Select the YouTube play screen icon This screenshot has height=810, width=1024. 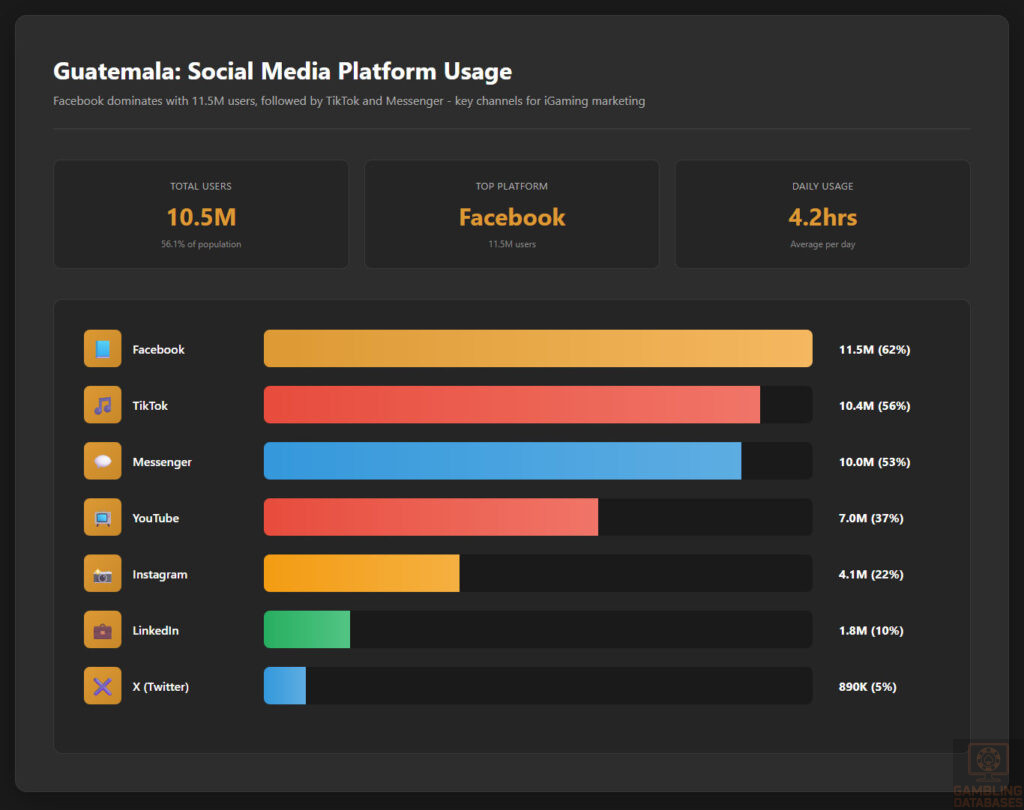(x=102, y=517)
